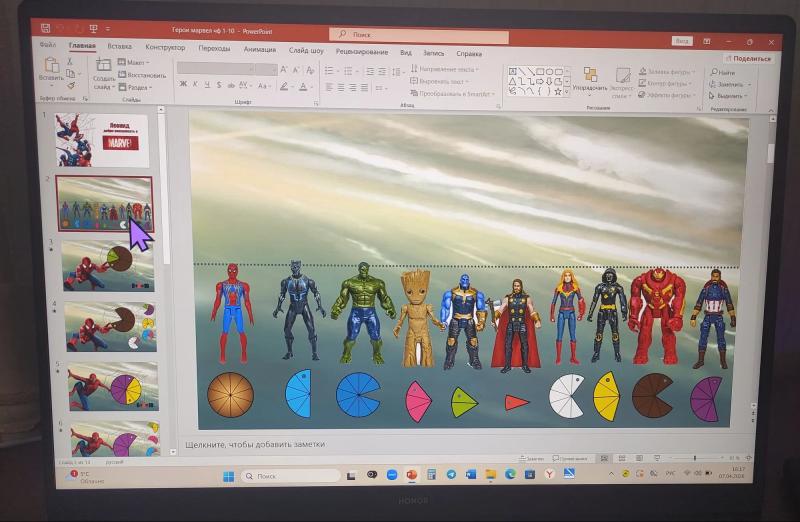The width and height of the screenshot is (800, 522).
Task: Click the Создать слайд new slide icon
Action: [104, 65]
